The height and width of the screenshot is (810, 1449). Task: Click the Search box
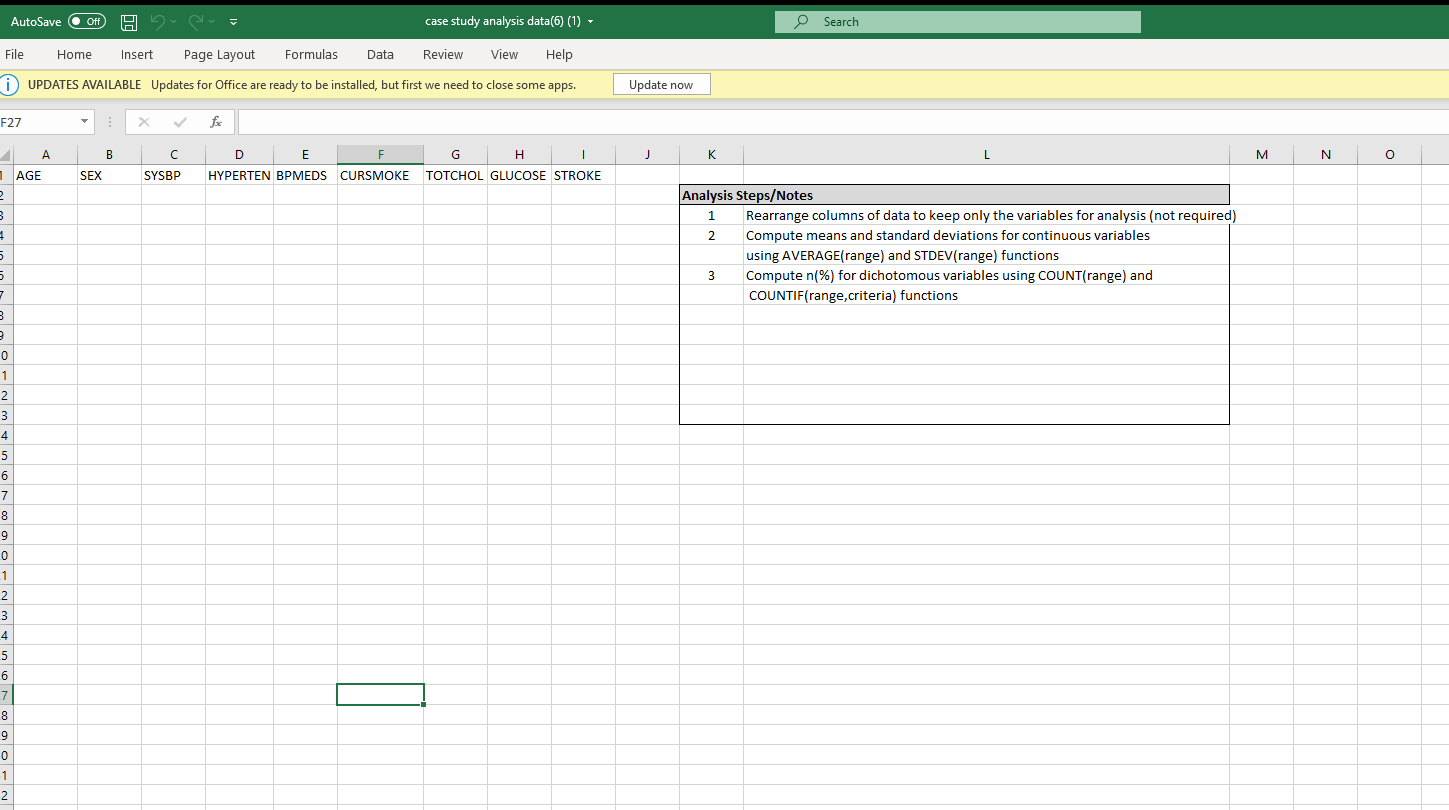(957, 22)
